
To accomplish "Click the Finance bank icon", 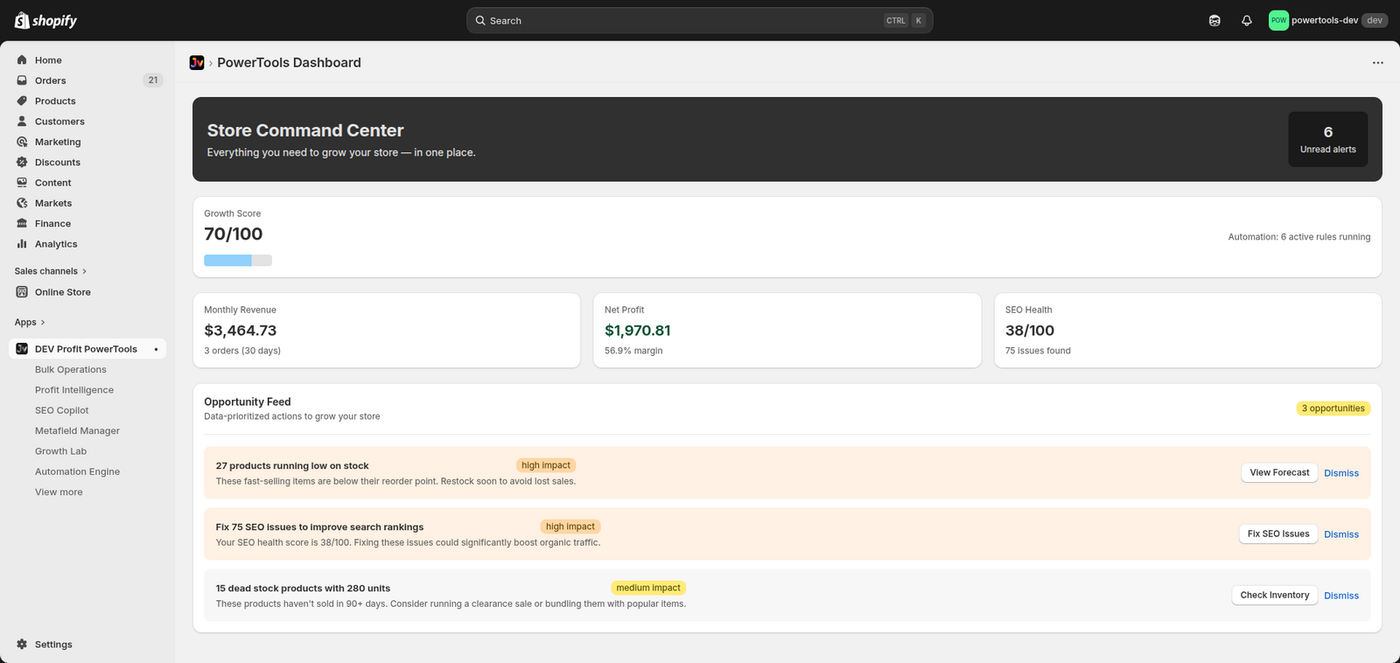I will pyautogui.click(x=22, y=223).
